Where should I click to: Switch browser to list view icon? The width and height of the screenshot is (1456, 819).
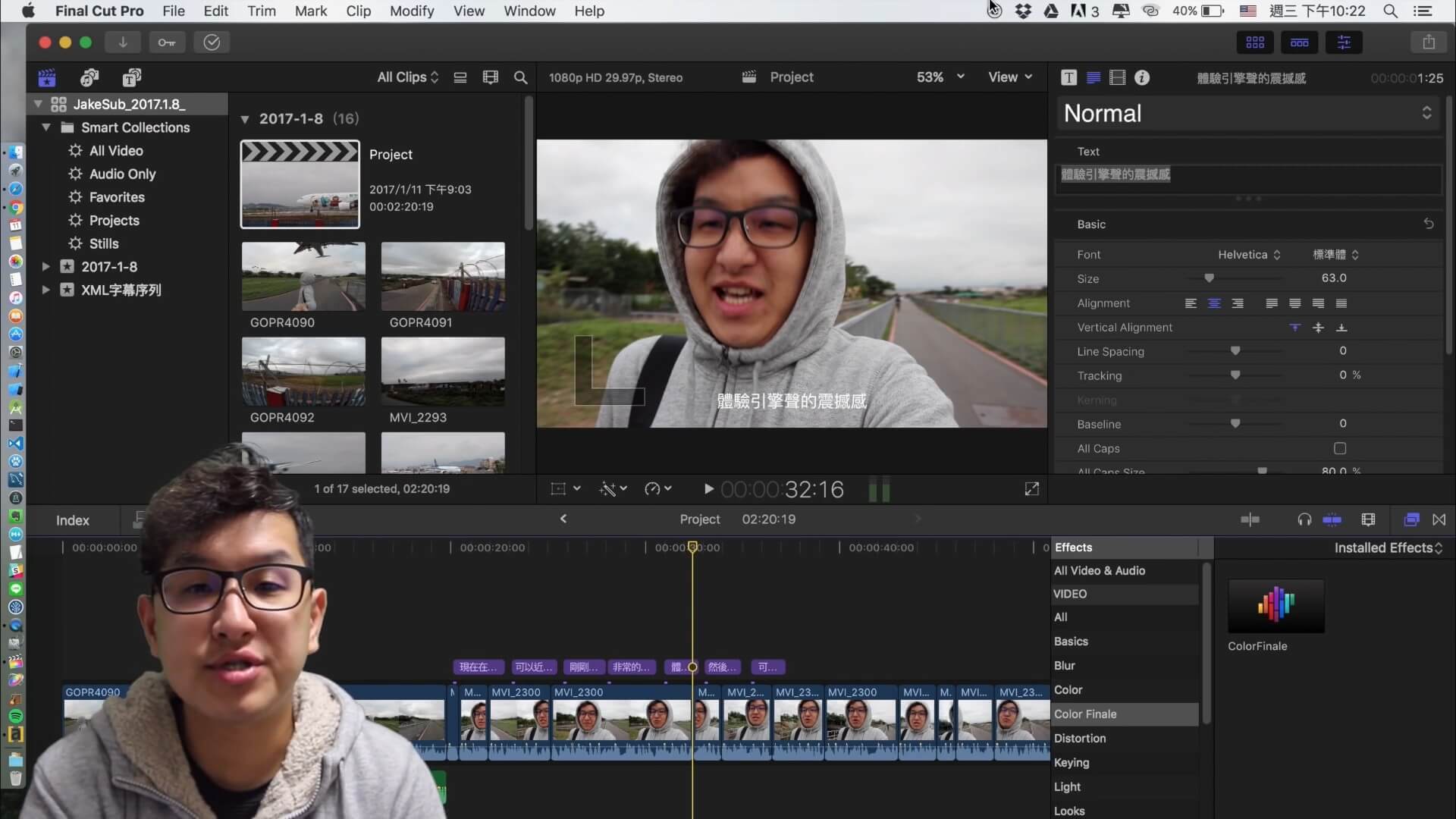point(460,77)
